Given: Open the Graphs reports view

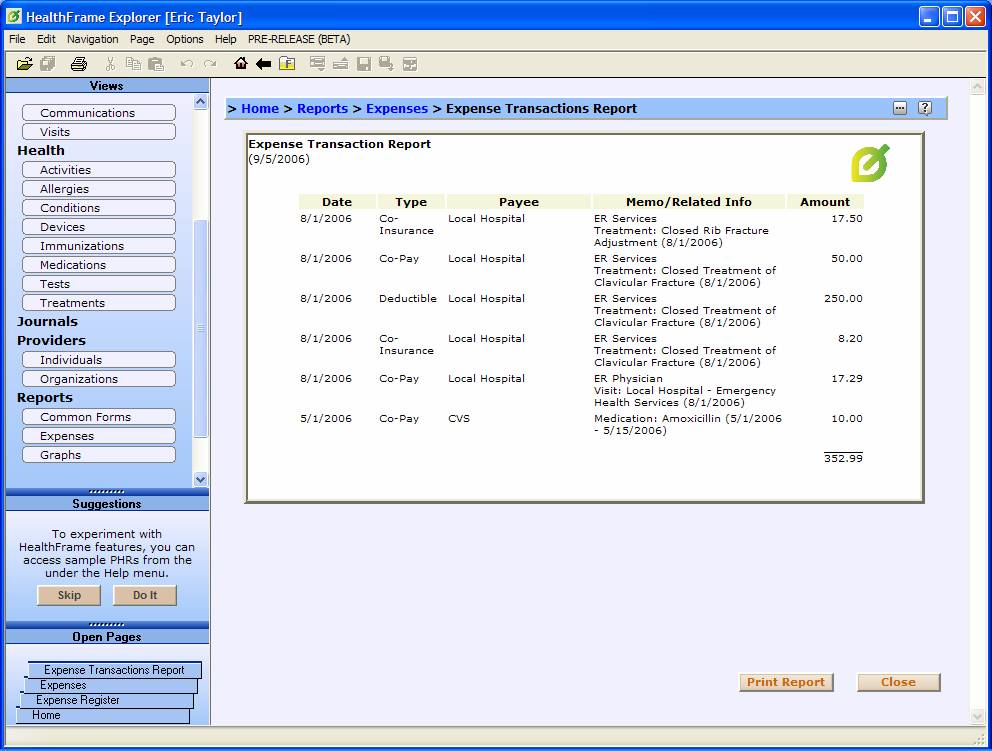Looking at the screenshot, I should [99, 454].
